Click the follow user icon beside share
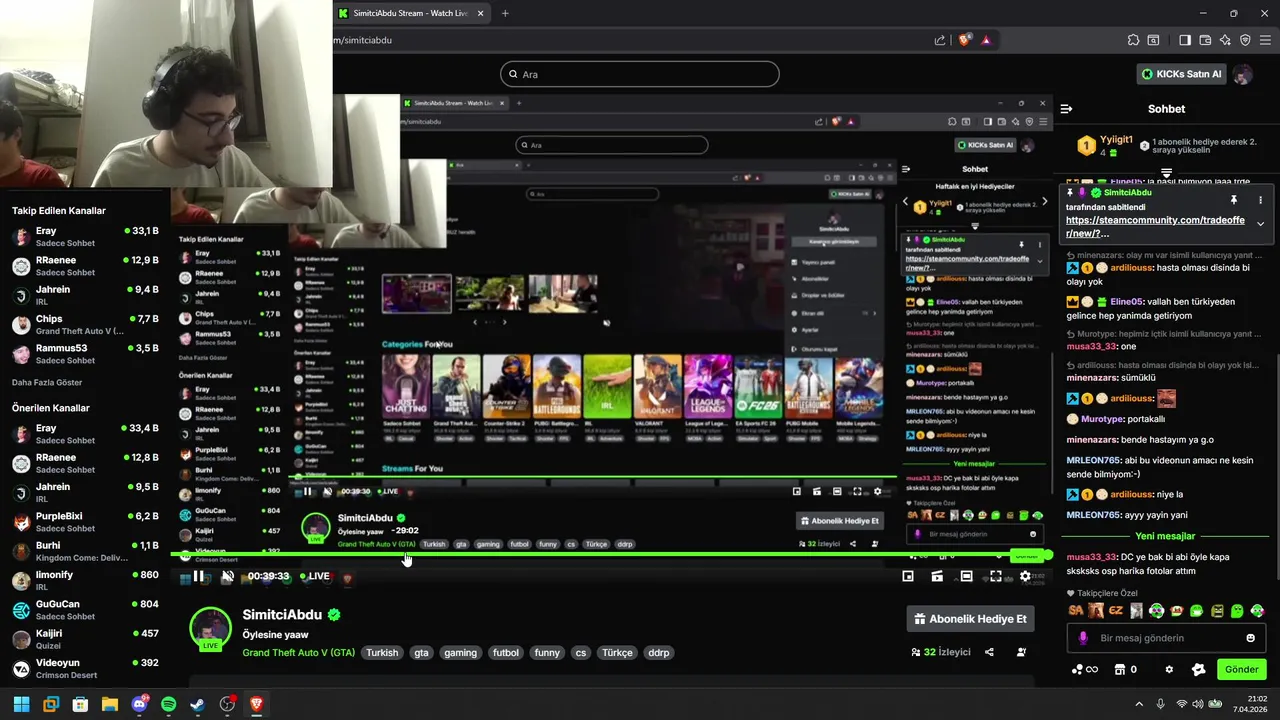The width and height of the screenshot is (1280, 720). point(1021,652)
